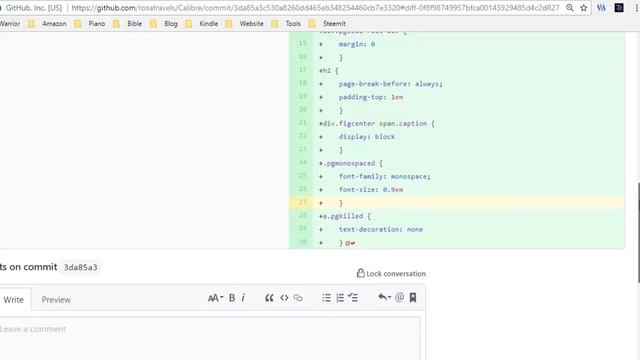Open the Amazon bookmarks folder
The width and height of the screenshot is (640, 360).
click(x=49, y=24)
